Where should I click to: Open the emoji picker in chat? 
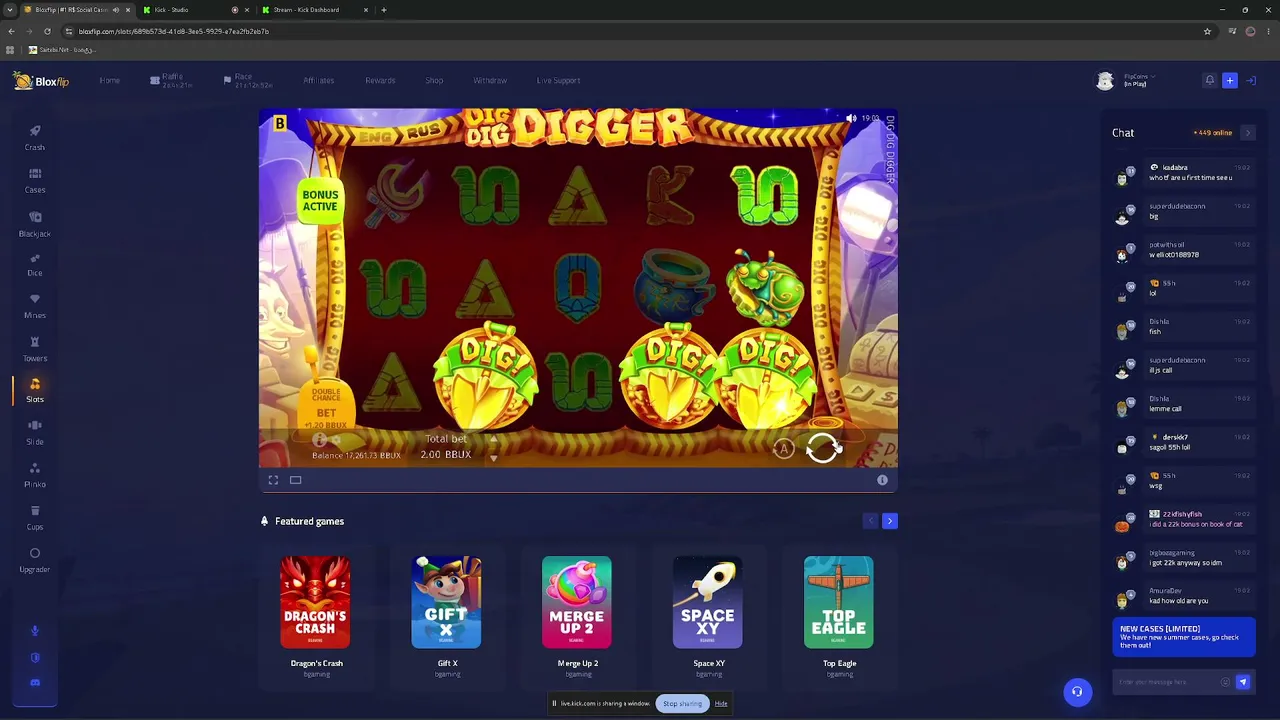(1225, 682)
